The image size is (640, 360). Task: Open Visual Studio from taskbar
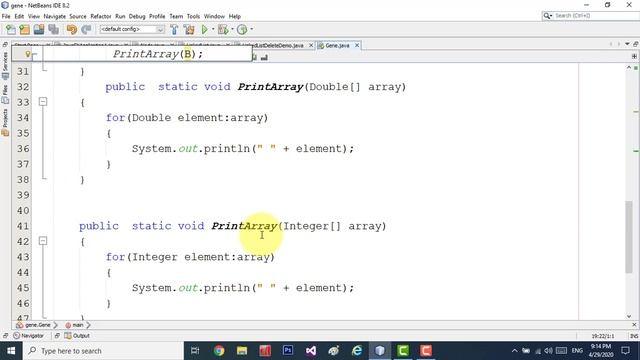(311, 351)
